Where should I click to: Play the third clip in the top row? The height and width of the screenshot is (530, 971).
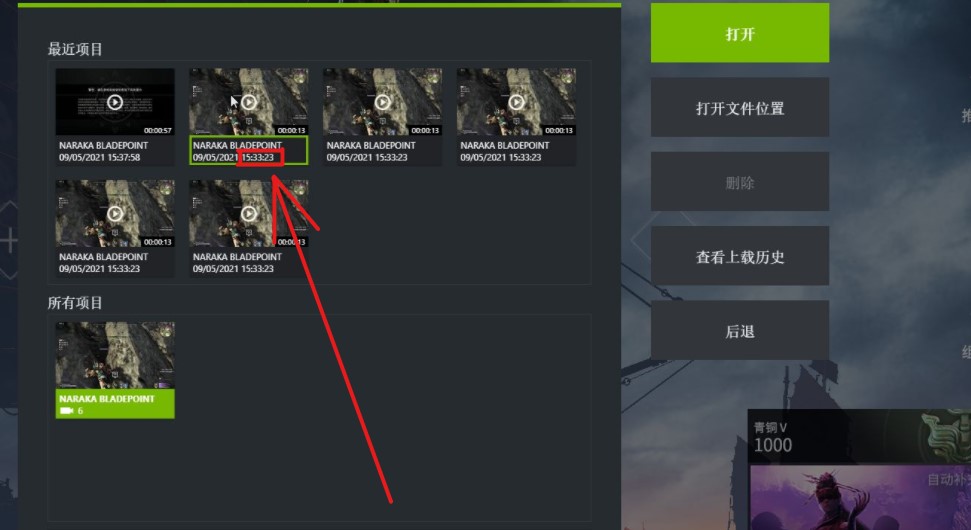pos(383,102)
